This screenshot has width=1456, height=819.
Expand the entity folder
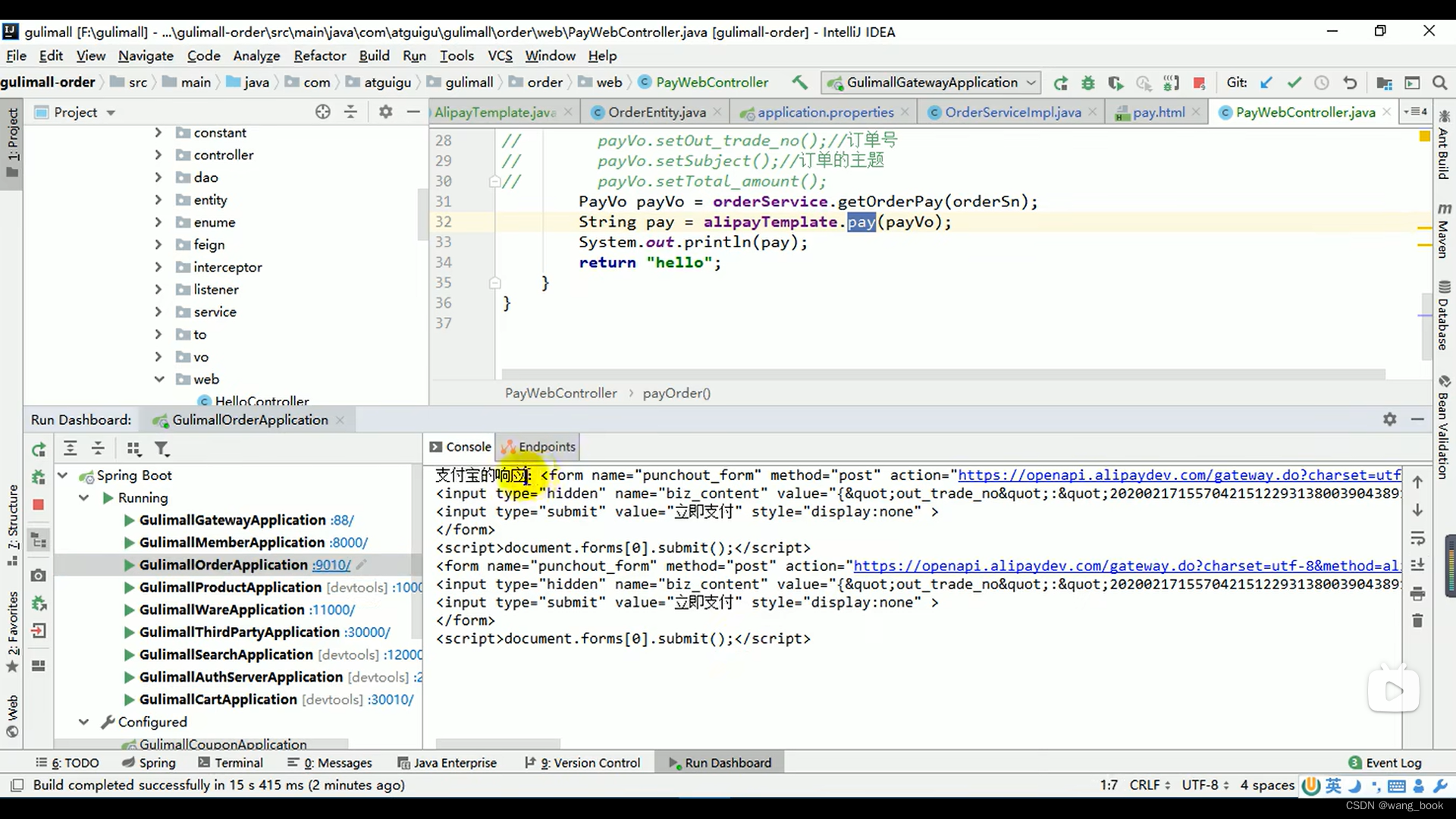[x=158, y=199]
